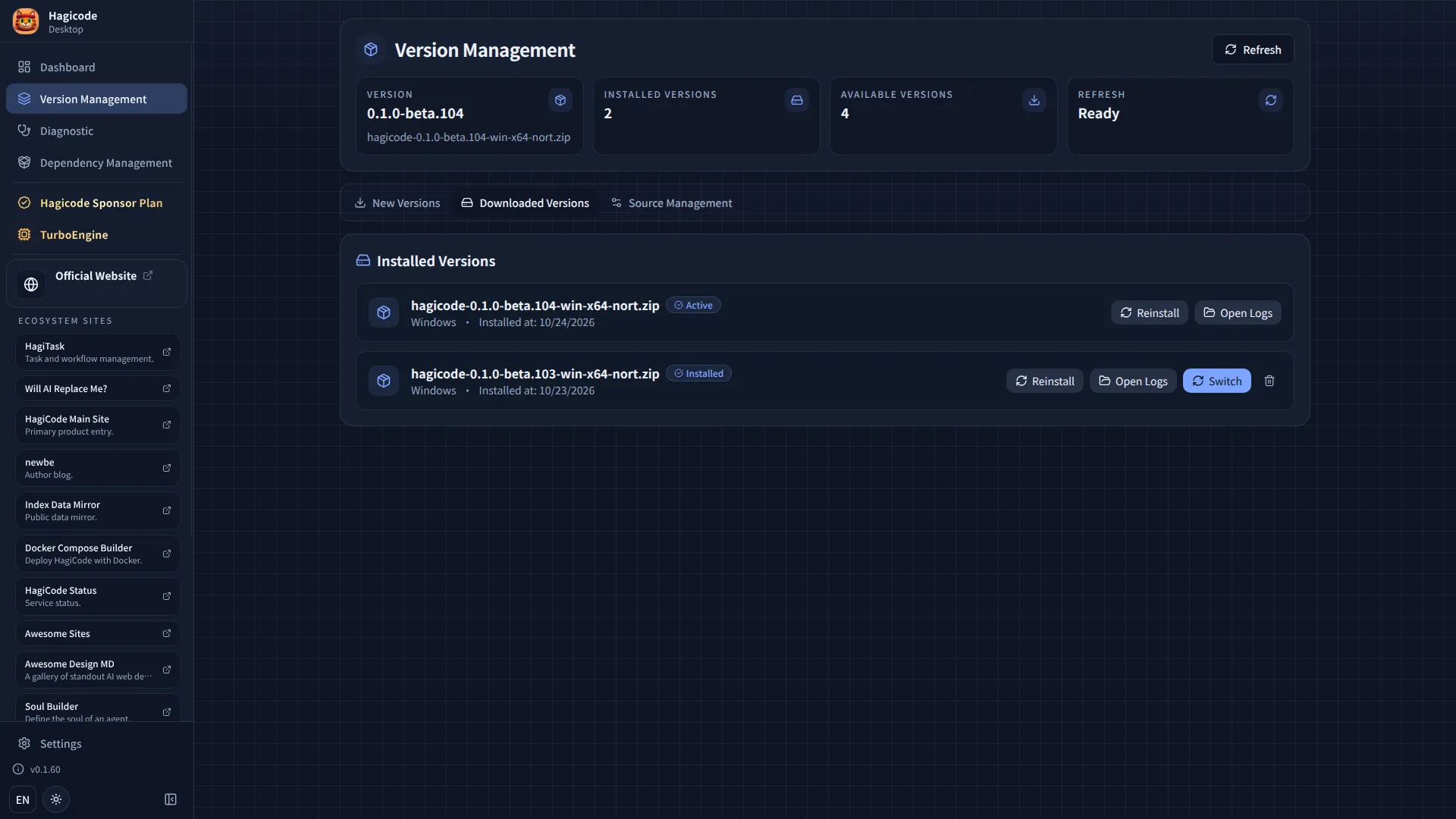Open HagiCode Status external link icon
The width and height of the screenshot is (1456, 819).
[167, 596]
